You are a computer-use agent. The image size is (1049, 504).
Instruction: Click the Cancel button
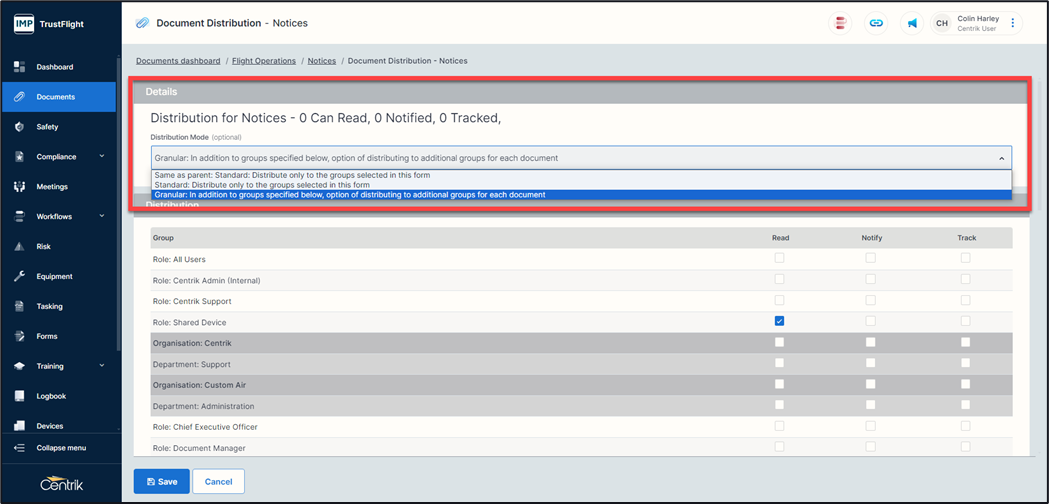[x=218, y=481]
